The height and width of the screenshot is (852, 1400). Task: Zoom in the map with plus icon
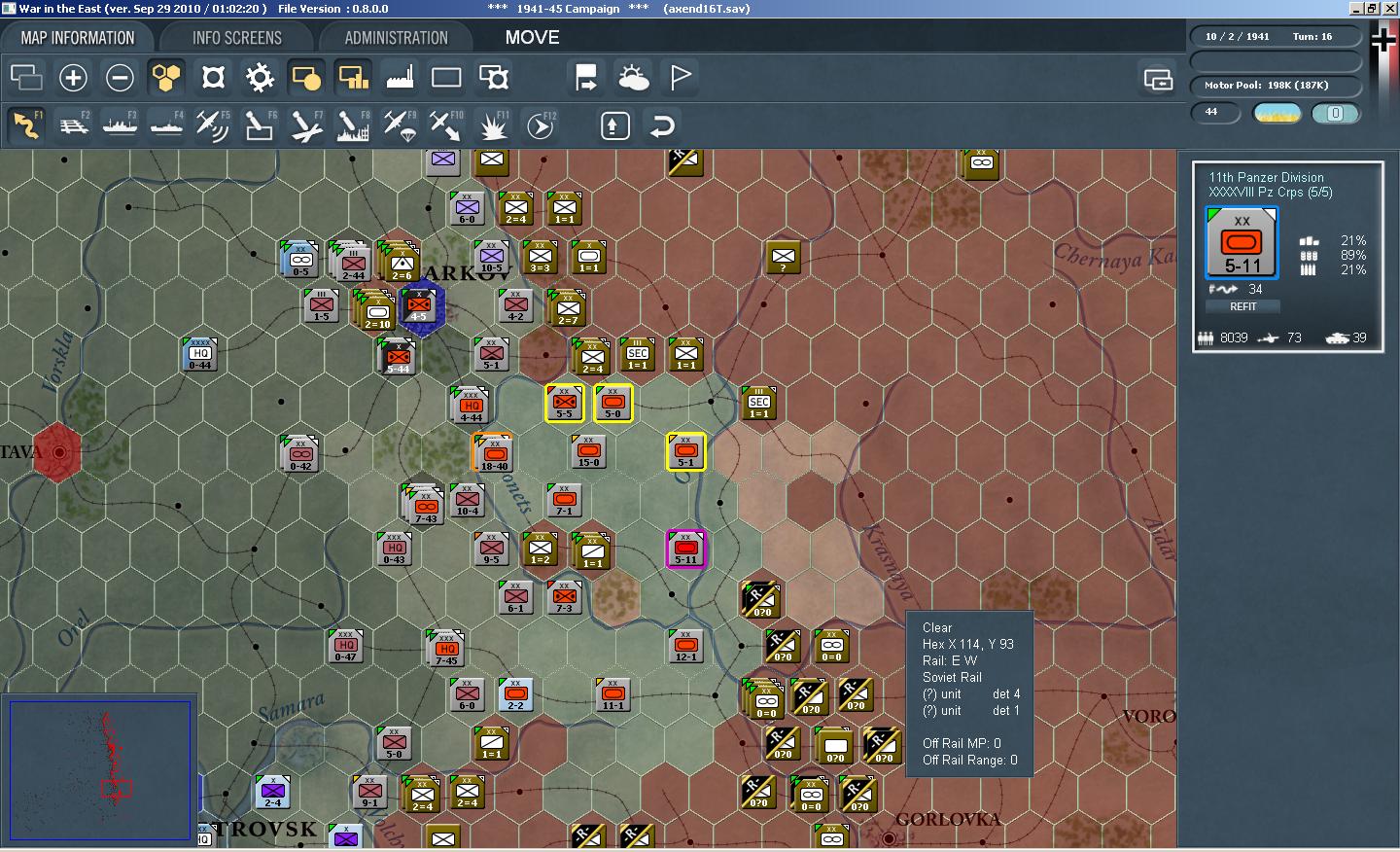[73, 77]
